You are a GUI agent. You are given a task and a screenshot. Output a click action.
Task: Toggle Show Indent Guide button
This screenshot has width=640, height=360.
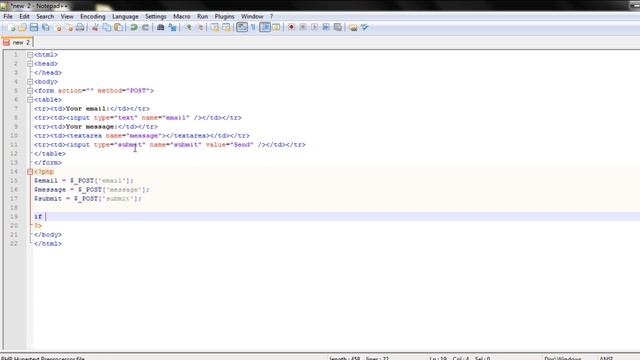265,27
